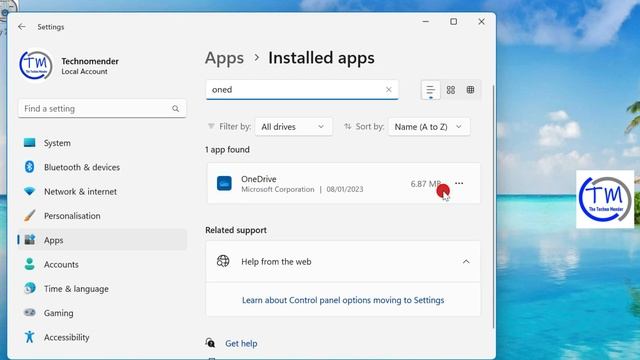Select Apps in the sidebar
Viewport: 640px width, 360px height.
[102, 240]
